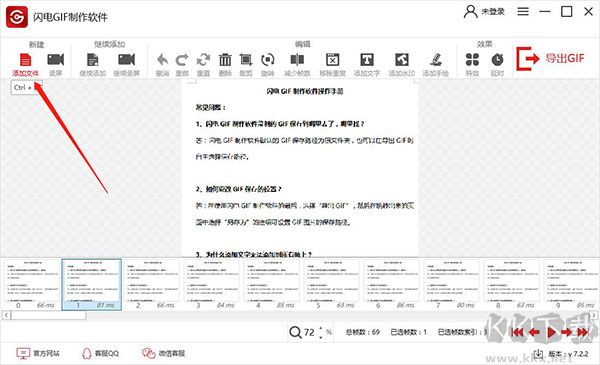Click the left scroll arrow of frame strip

[6, 315]
